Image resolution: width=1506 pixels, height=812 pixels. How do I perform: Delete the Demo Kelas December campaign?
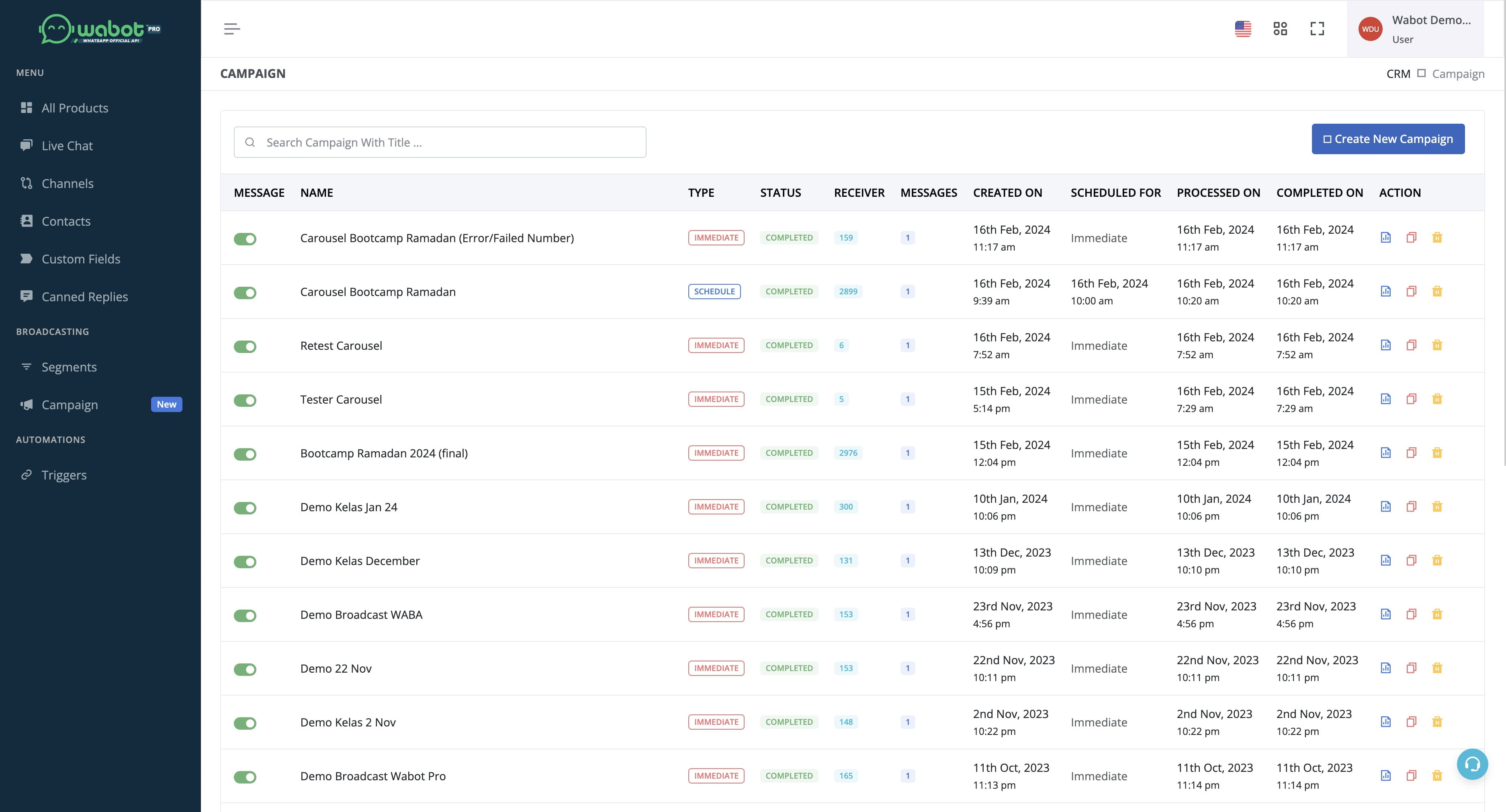(1437, 560)
